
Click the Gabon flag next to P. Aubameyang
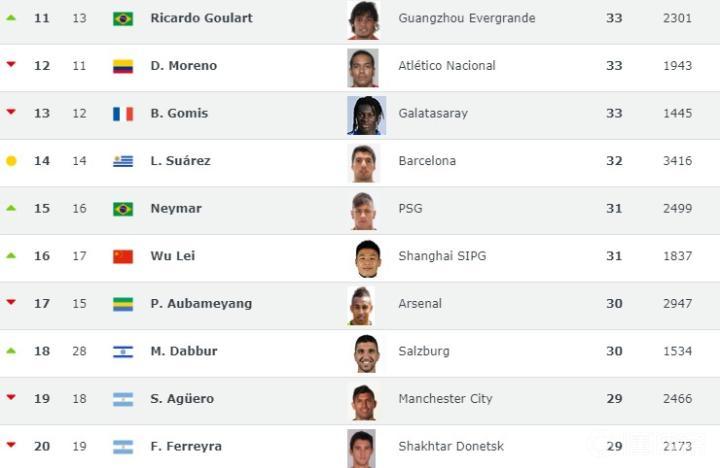coord(123,304)
